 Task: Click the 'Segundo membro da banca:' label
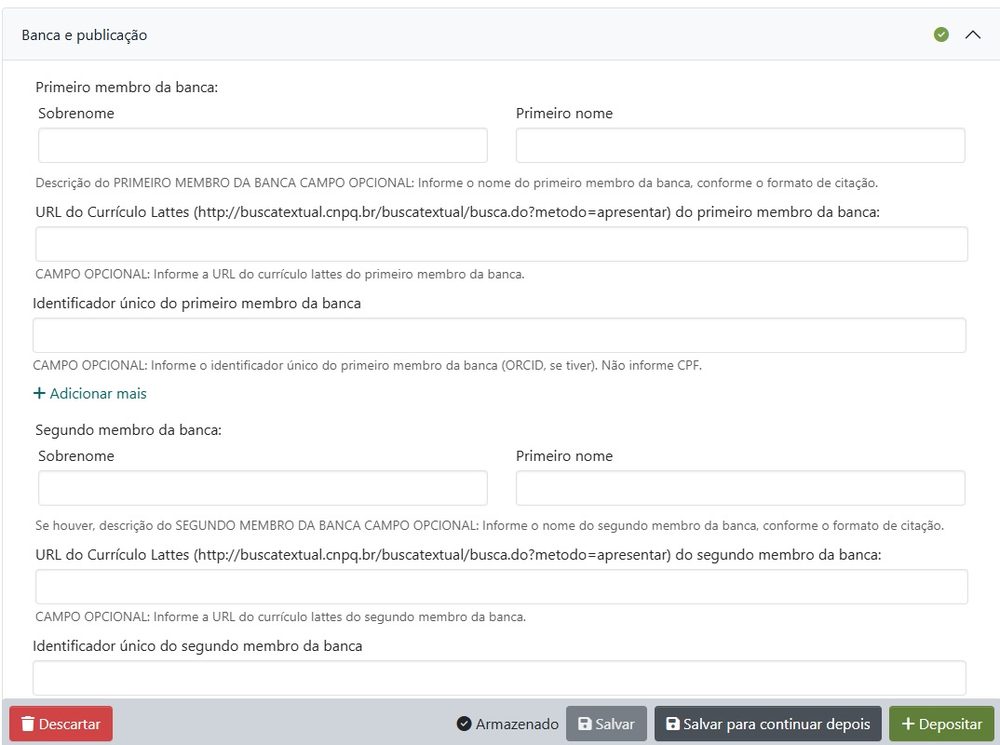coord(128,430)
